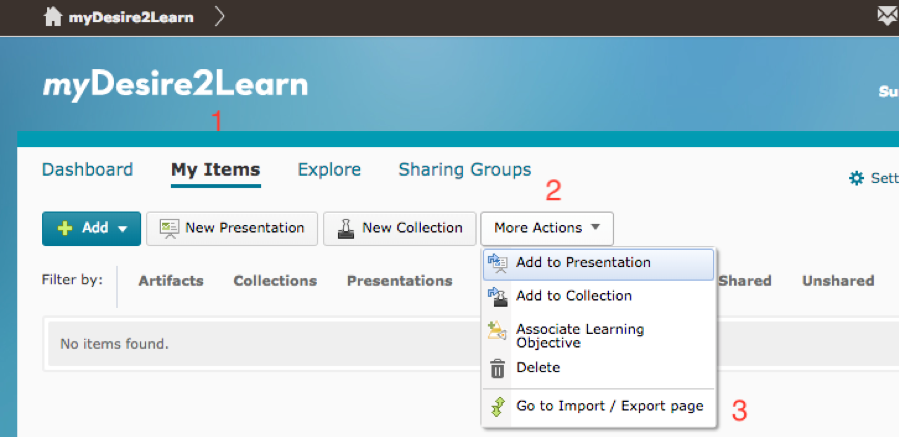Click the trash can Delete option
The width and height of the screenshot is (899, 437).
pyautogui.click(x=538, y=368)
